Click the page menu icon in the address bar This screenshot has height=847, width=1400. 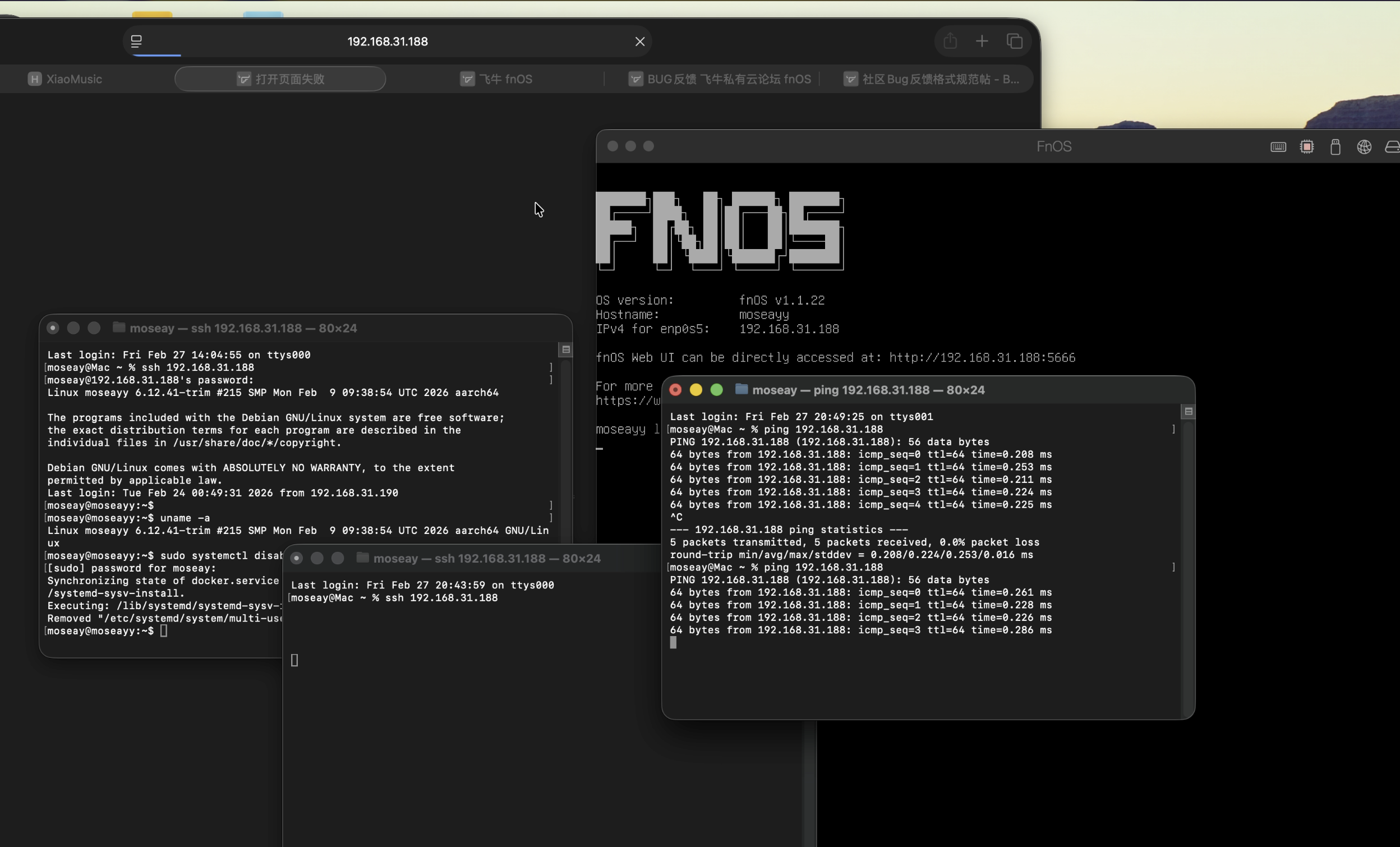[x=136, y=42]
